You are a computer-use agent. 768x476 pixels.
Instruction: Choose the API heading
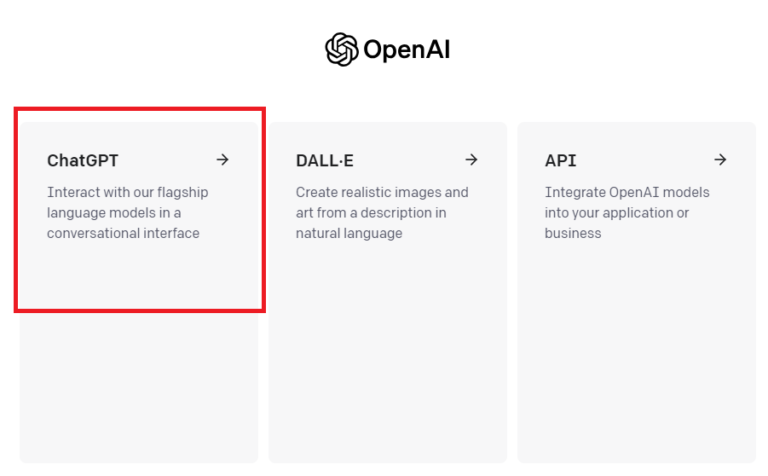point(561,160)
